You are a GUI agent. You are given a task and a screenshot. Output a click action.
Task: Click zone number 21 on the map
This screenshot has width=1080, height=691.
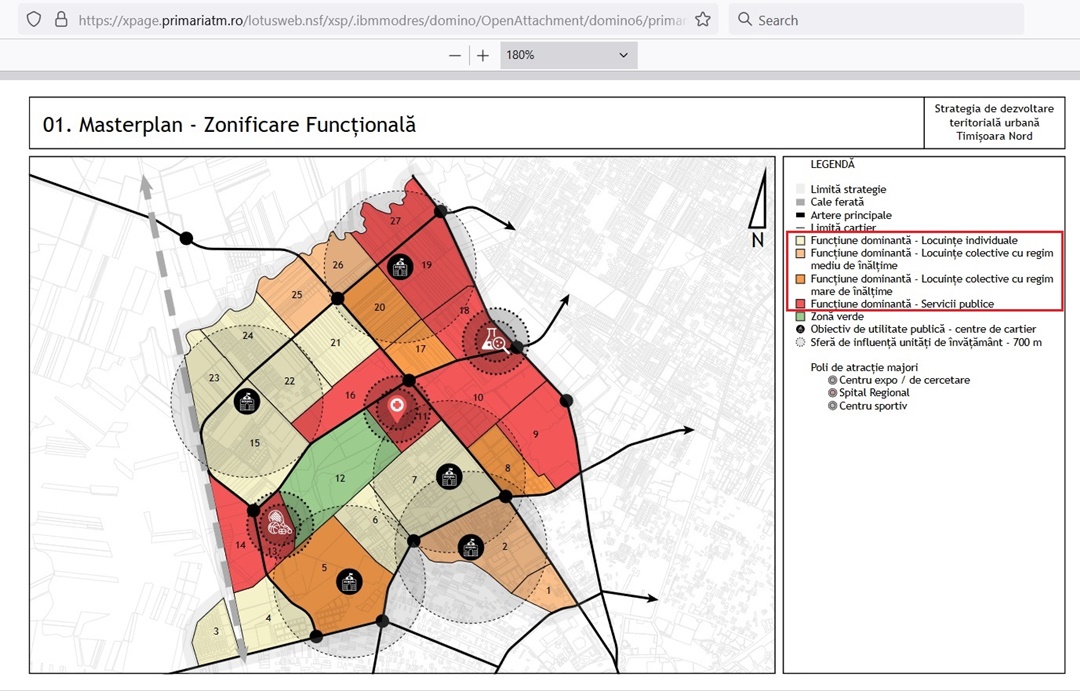(335, 342)
